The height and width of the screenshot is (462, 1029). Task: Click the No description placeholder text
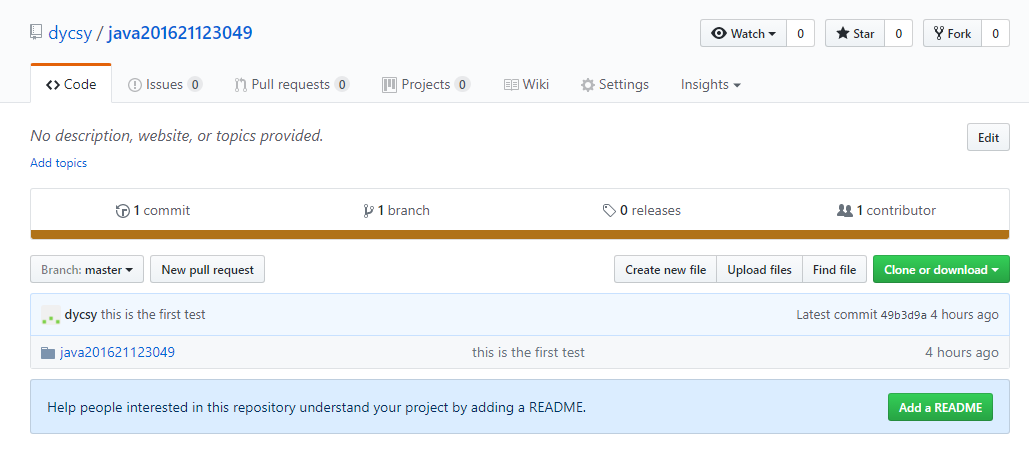[177, 136]
